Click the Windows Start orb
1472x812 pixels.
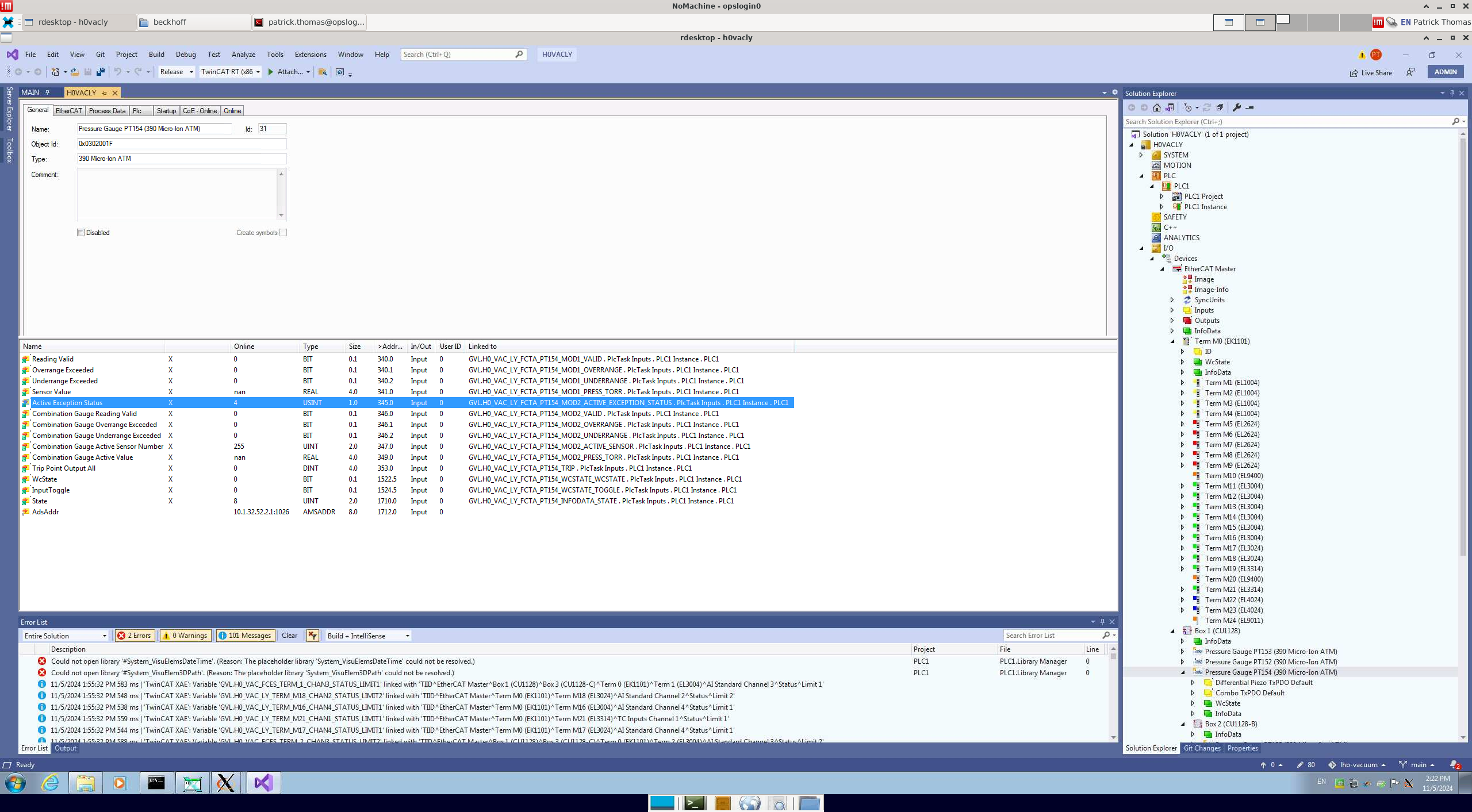click(16, 783)
